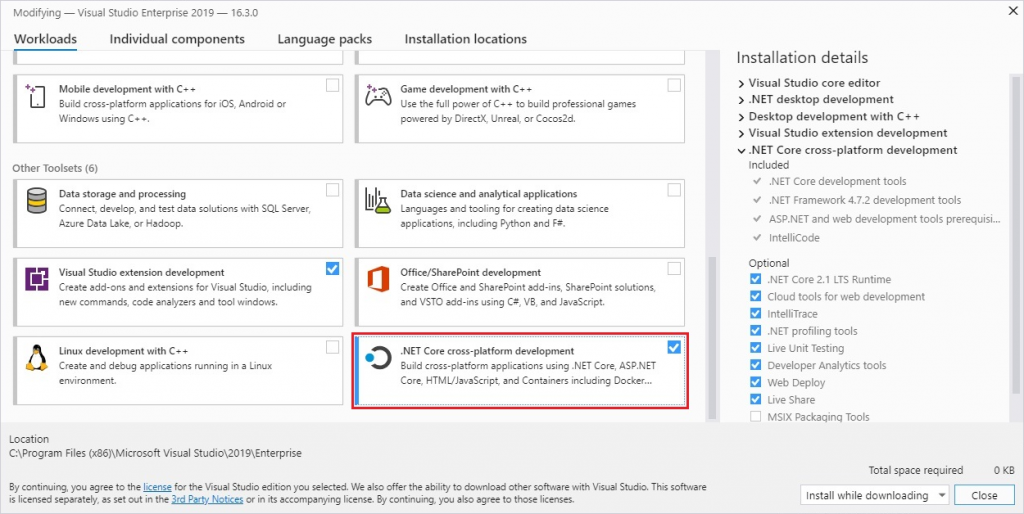Open the 3rd Party Notices link

pos(207,499)
